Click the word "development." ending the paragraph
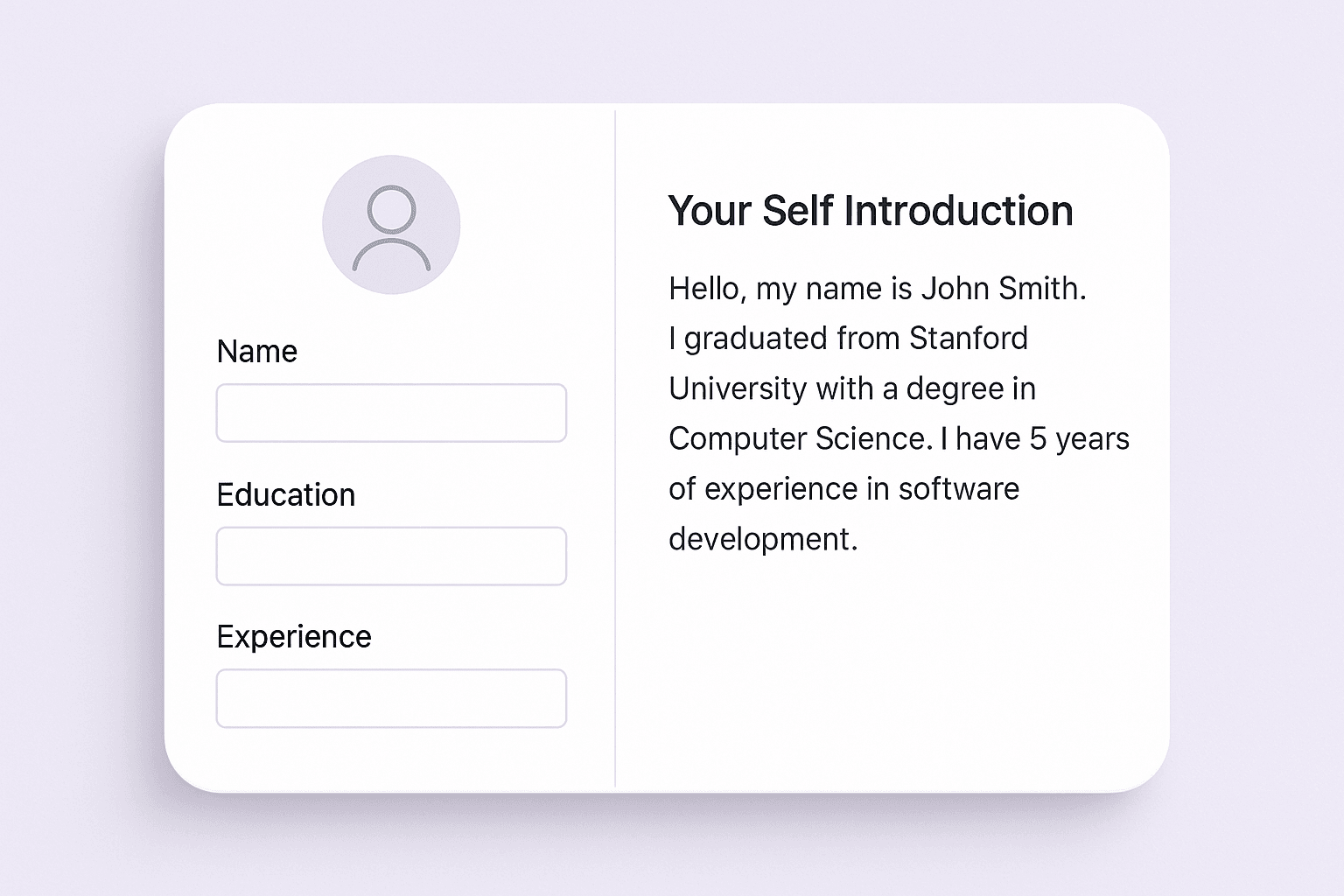 pyautogui.click(x=763, y=539)
